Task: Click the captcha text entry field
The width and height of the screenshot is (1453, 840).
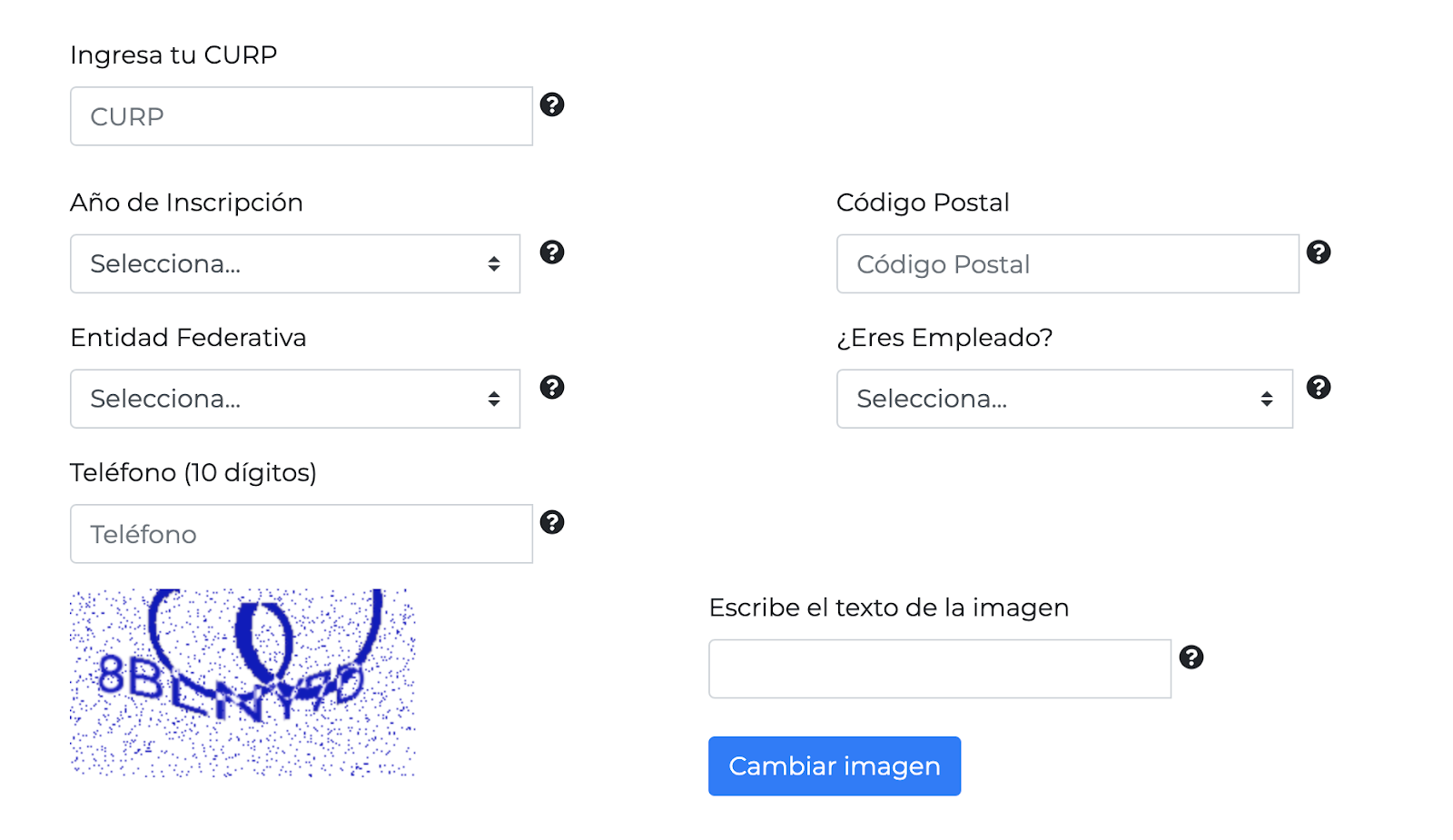Action: tap(940, 669)
